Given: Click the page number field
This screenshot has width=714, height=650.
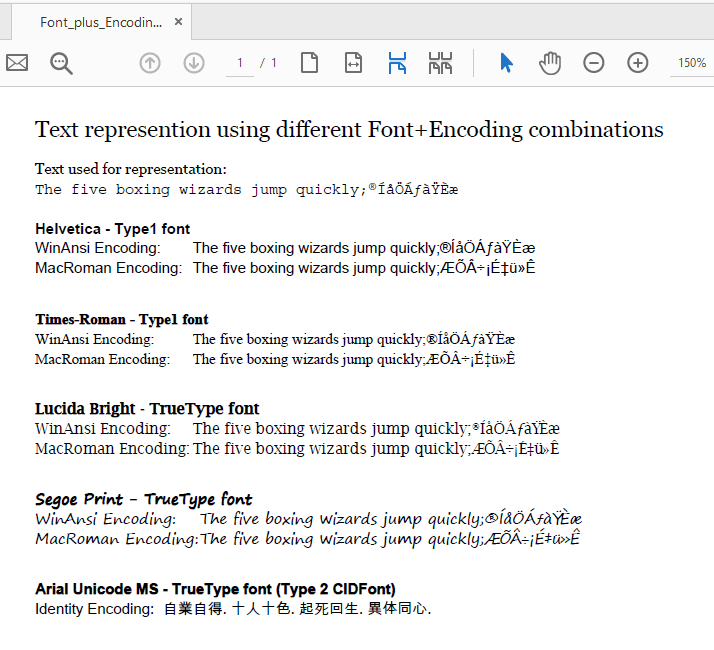Looking at the screenshot, I should point(240,63).
